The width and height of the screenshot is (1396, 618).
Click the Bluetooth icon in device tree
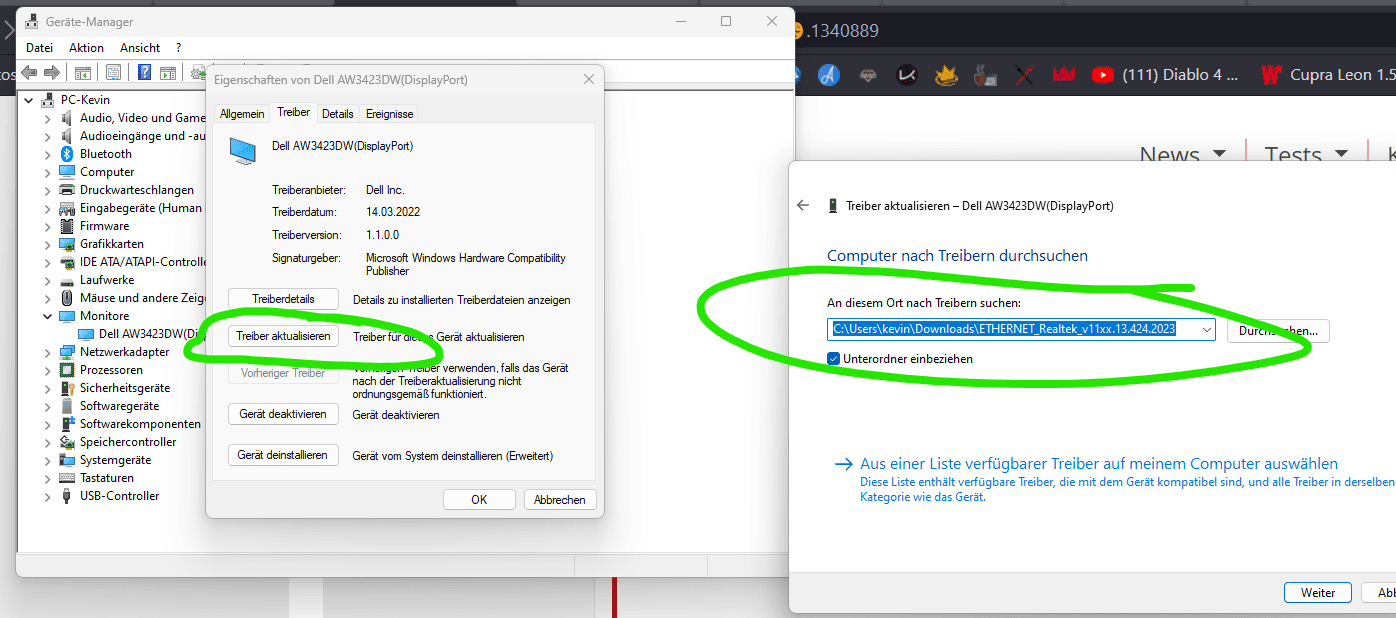[67, 154]
